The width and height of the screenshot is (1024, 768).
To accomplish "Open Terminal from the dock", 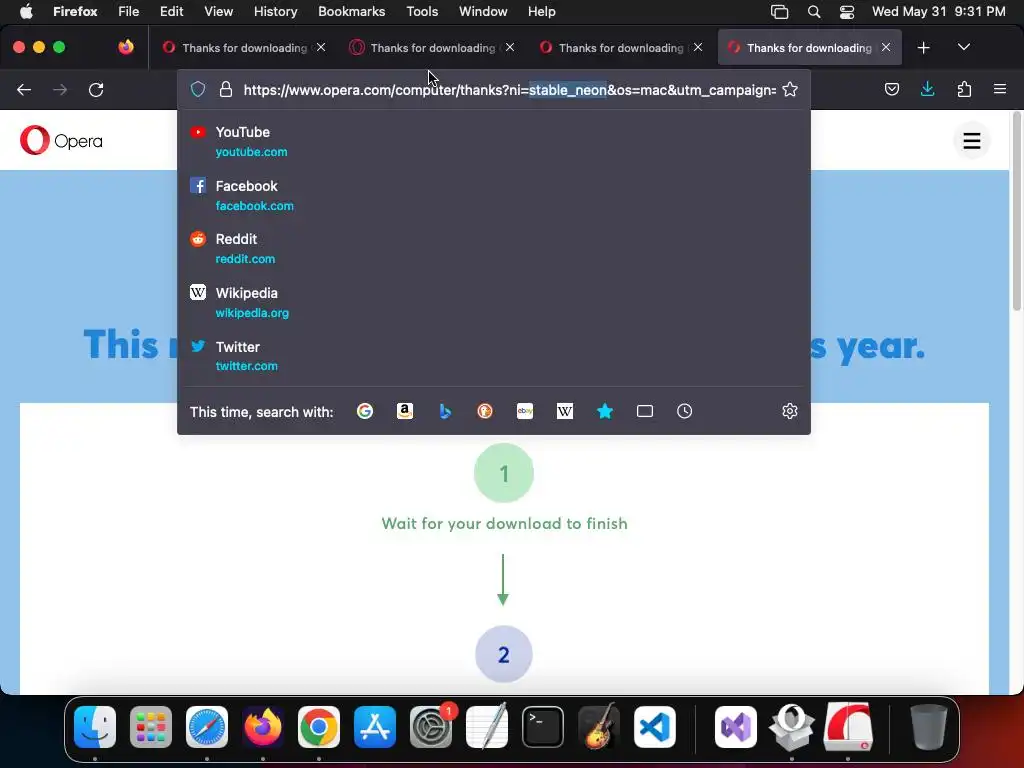I will pos(543,727).
